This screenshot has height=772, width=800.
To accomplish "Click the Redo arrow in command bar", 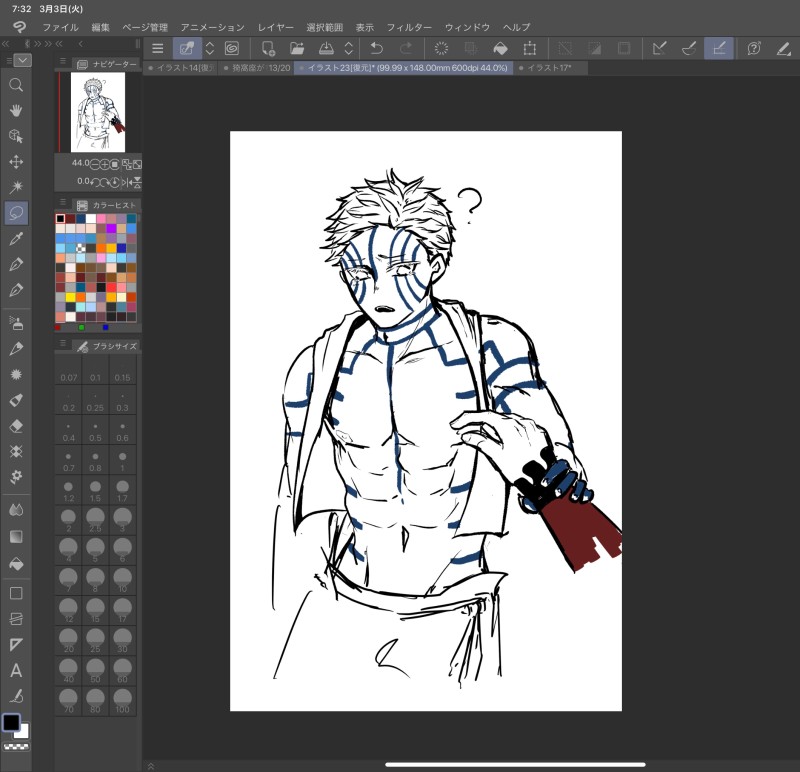I will pos(406,48).
